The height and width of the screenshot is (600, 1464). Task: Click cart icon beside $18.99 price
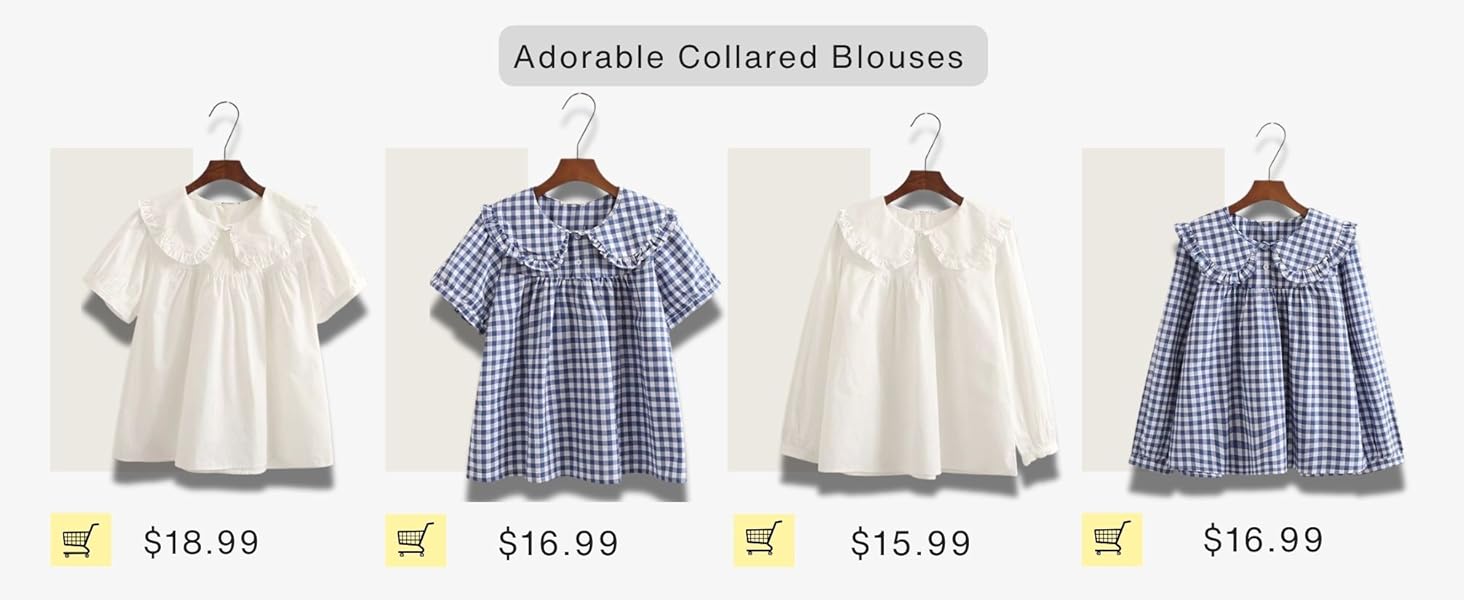81,540
